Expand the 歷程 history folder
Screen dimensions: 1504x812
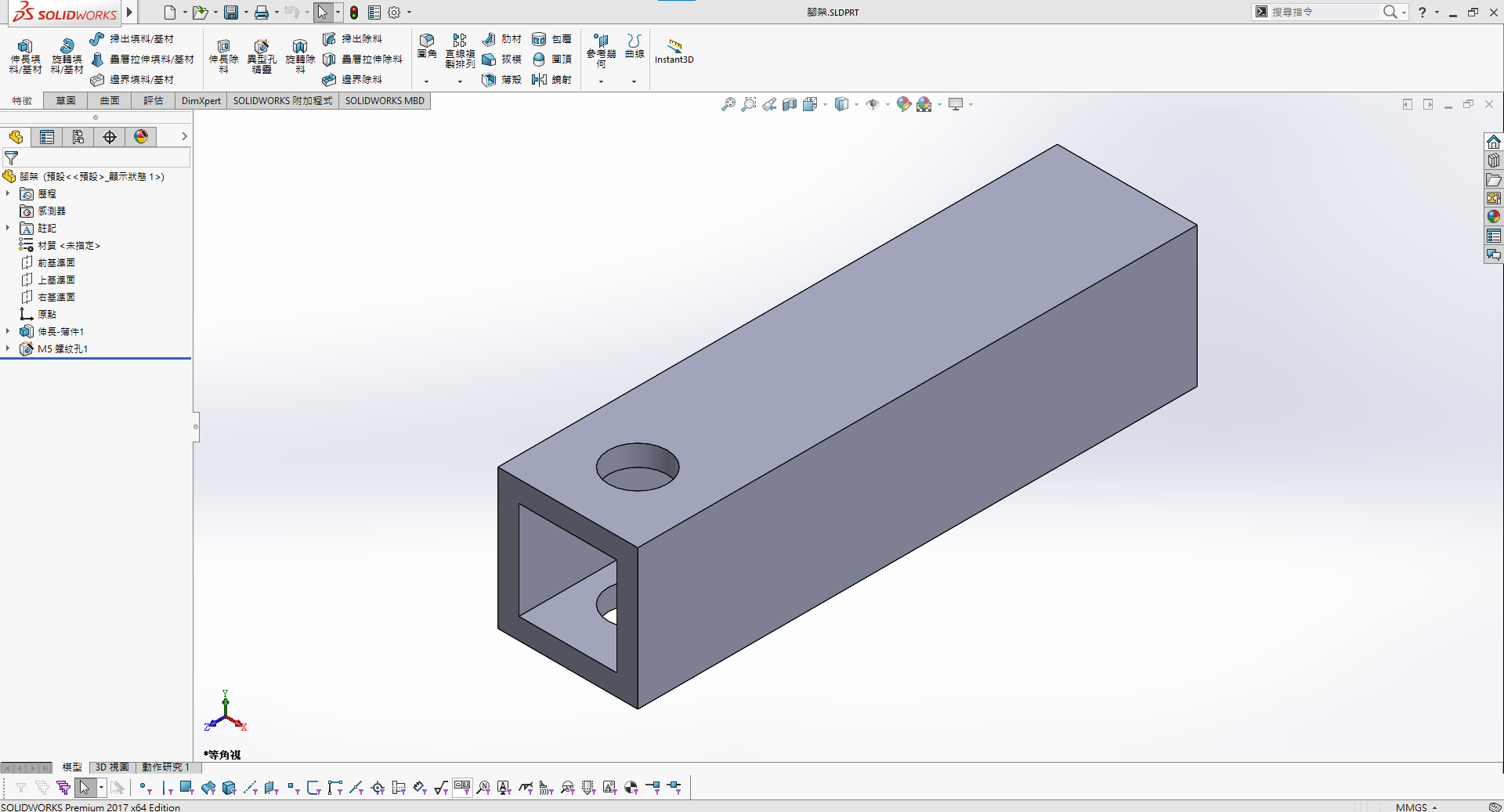click(8, 193)
